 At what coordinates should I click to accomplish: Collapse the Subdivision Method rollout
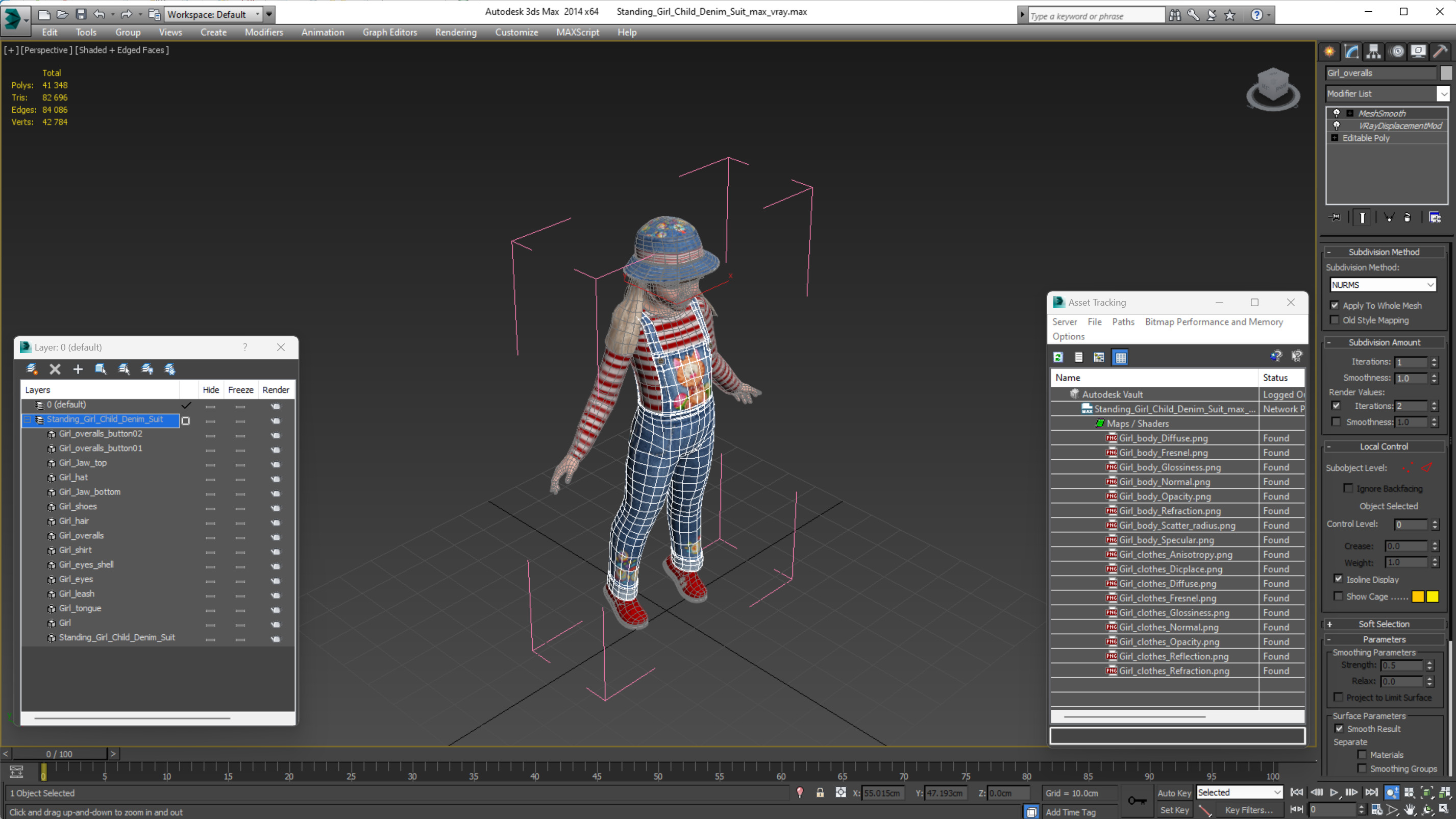tap(1383, 252)
